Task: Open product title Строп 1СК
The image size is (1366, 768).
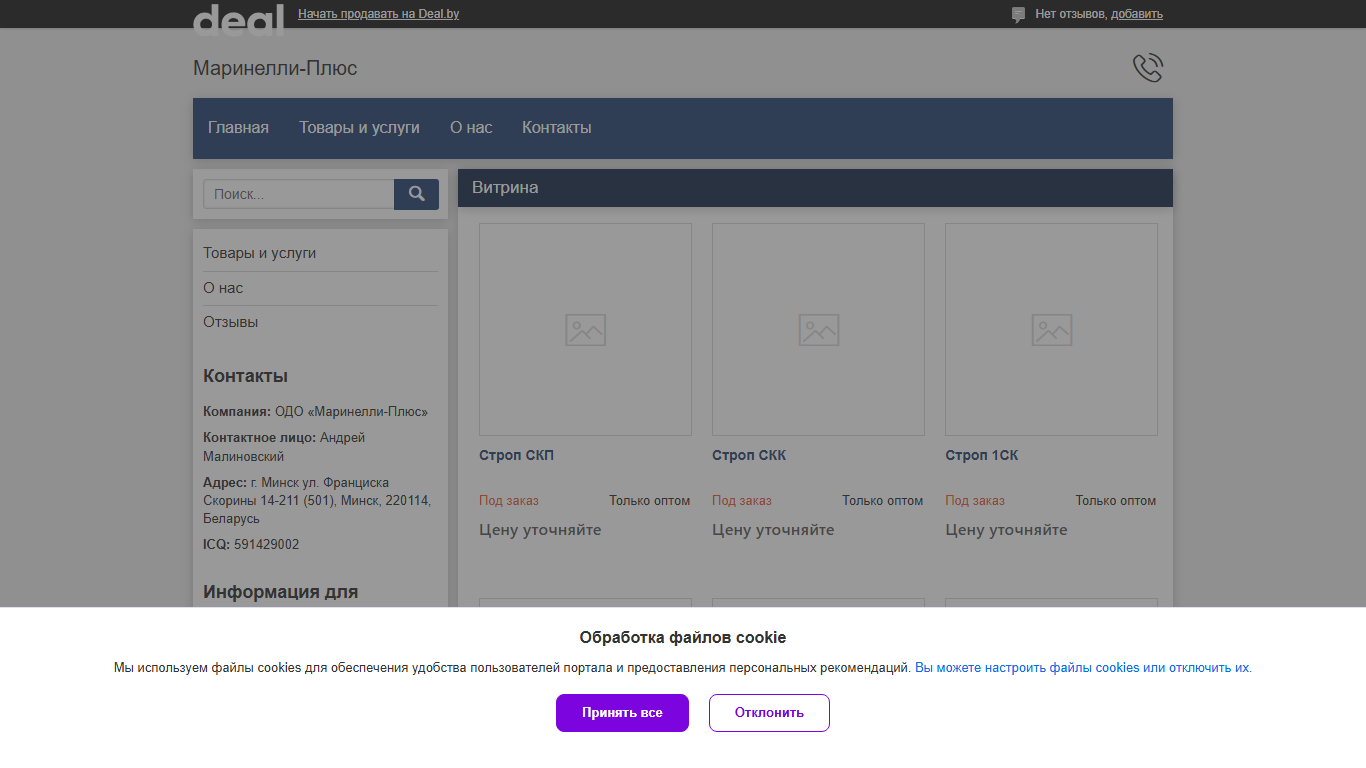Action: [x=982, y=455]
